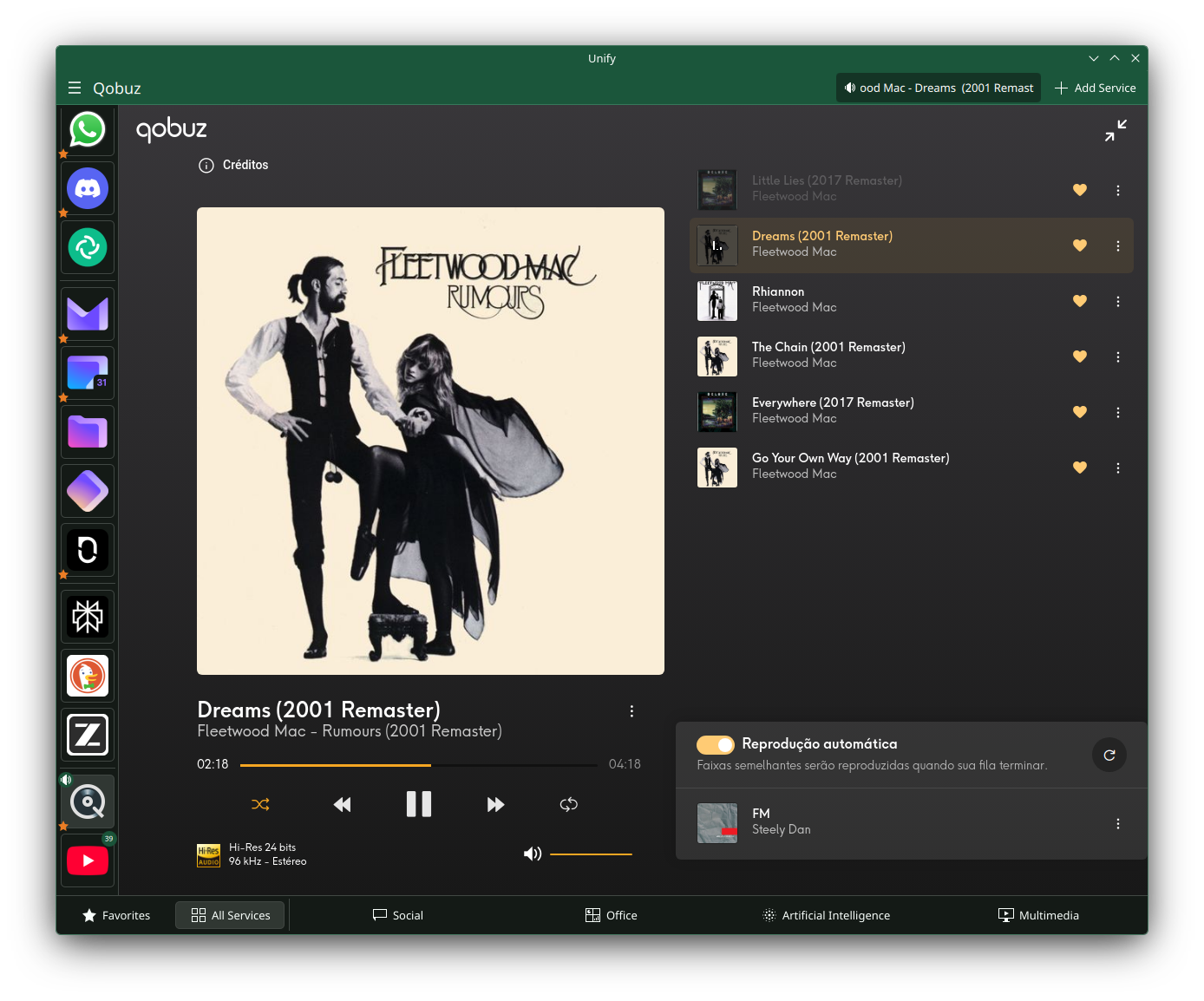1204x1001 pixels.
Task: Play FM by Steely Dan
Action: (x=911, y=823)
